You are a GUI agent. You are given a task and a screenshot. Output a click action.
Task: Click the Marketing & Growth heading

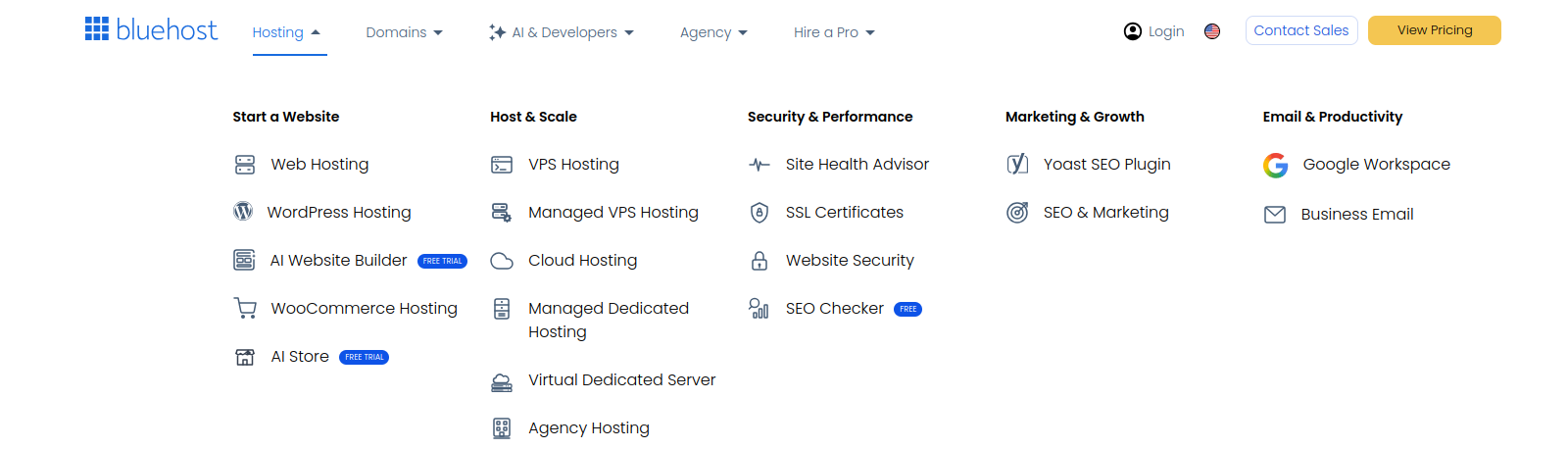[x=1074, y=117]
